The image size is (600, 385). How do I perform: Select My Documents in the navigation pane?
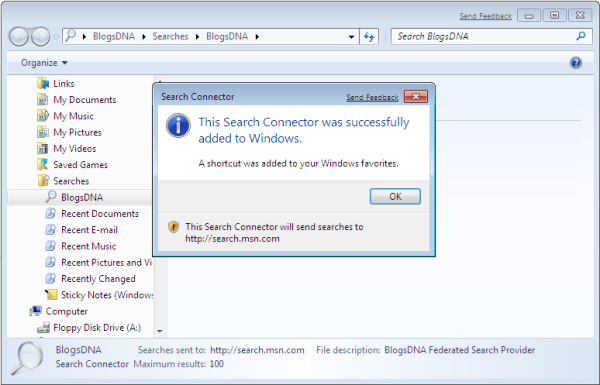(x=85, y=100)
